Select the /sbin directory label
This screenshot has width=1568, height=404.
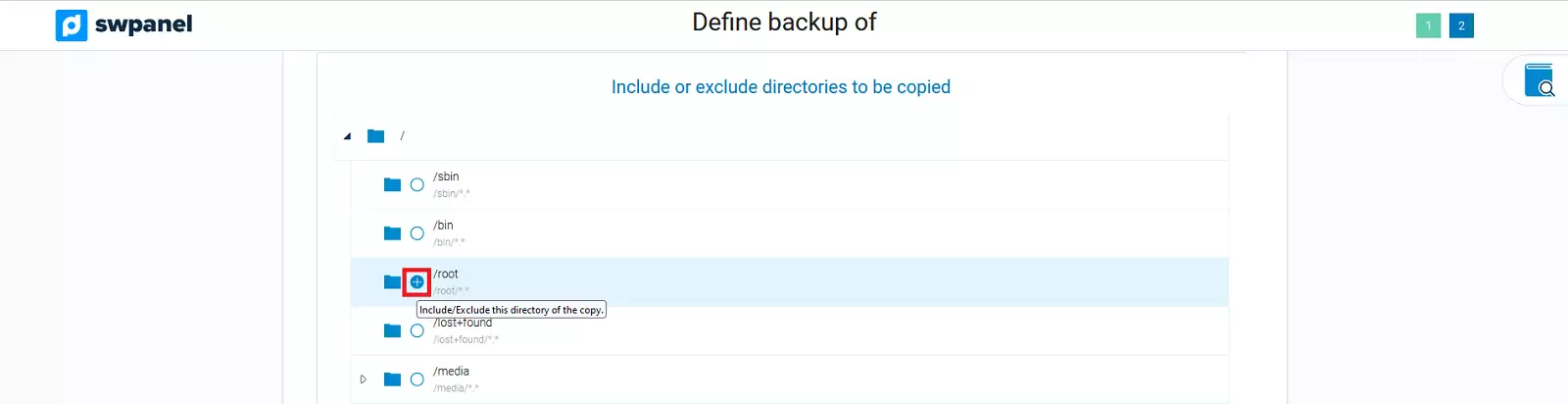(x=447, y=177)
